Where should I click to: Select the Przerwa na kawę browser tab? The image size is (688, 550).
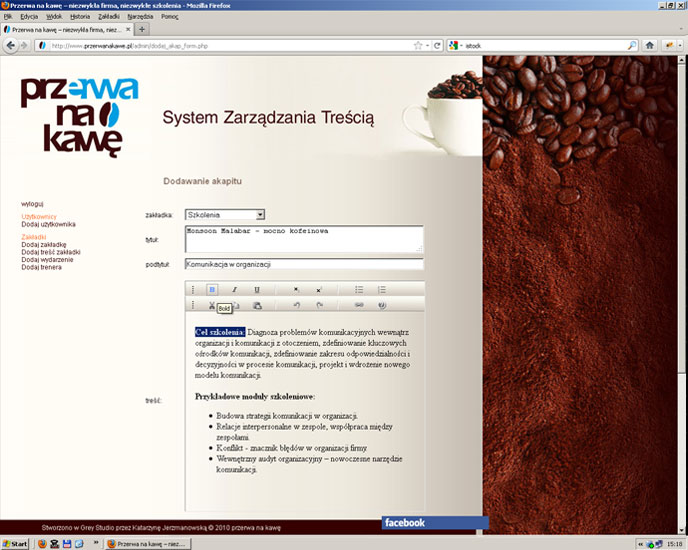(x=66, y=29)
